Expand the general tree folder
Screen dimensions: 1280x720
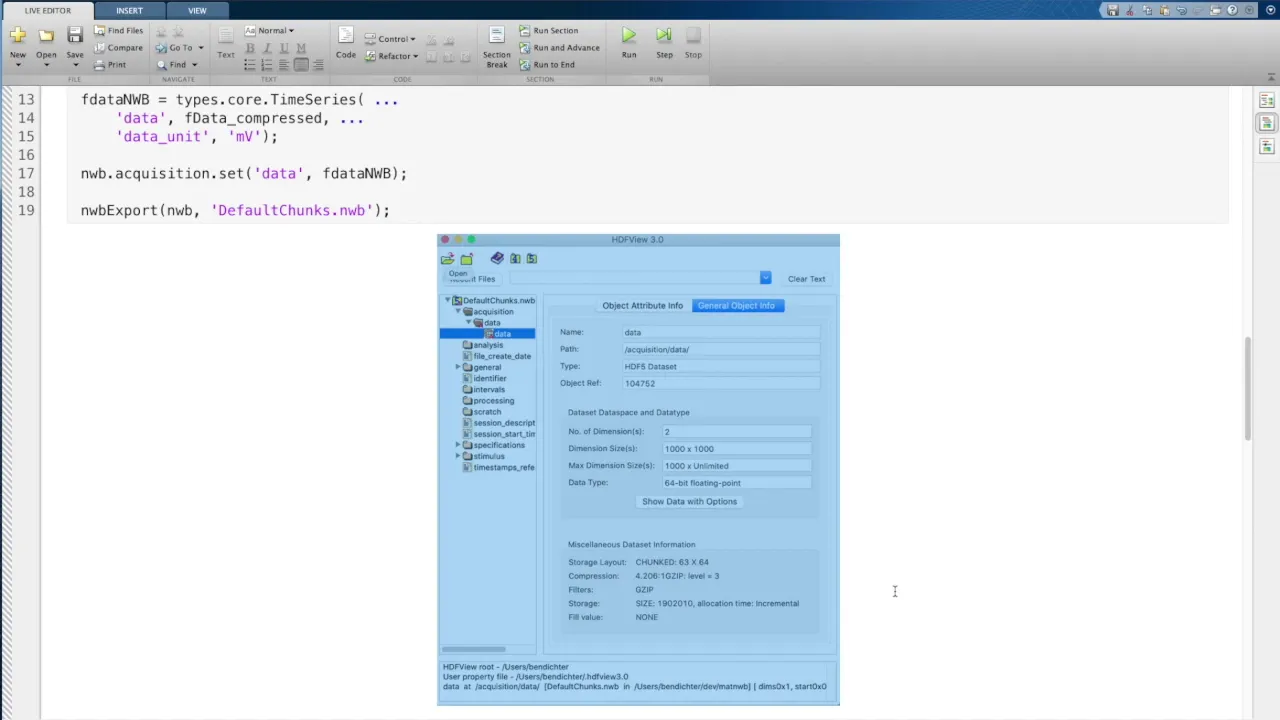[458, 367]
